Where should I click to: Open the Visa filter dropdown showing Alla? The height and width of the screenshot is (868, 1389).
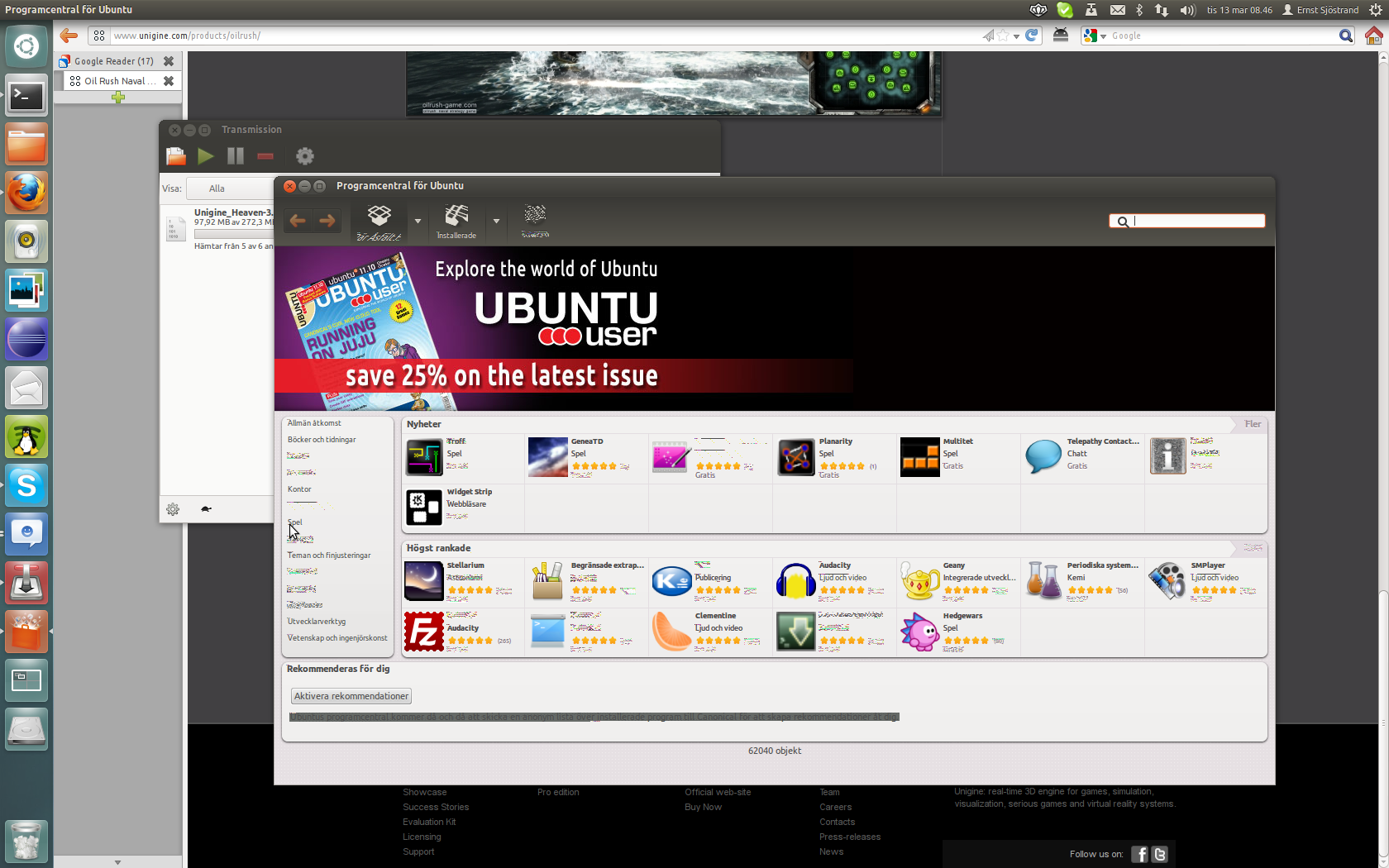pyautogui.click(x=231, y=188)
